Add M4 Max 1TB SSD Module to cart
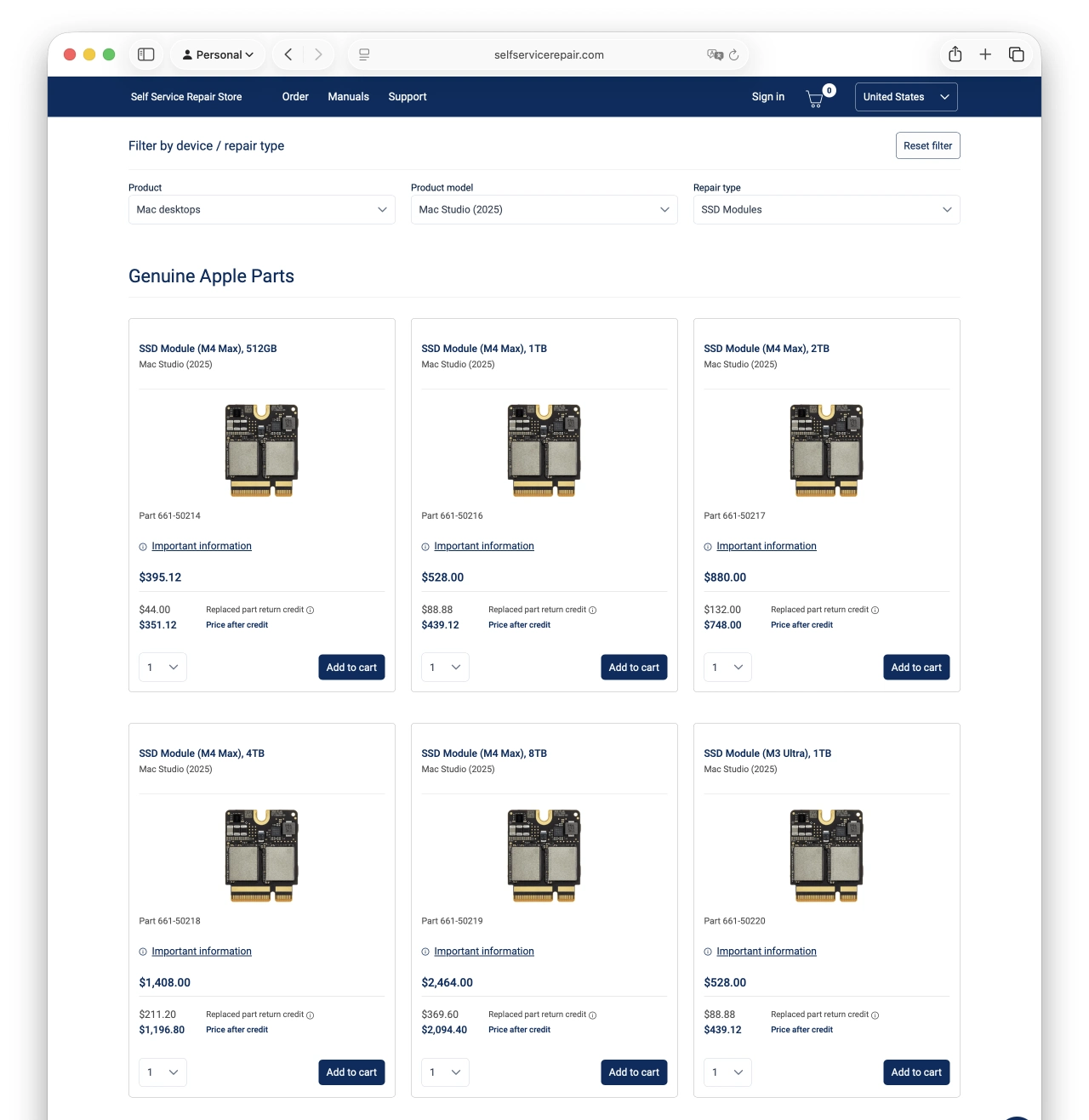 (x=634, y=668)
